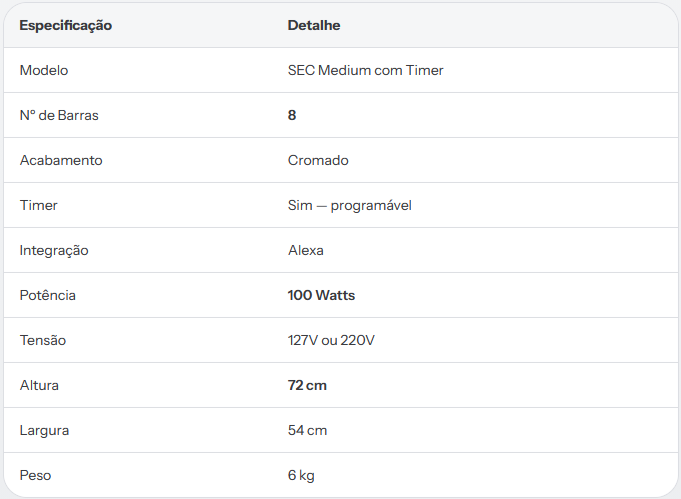
Task: Click the bold value 8
Action: click(292, 115)
